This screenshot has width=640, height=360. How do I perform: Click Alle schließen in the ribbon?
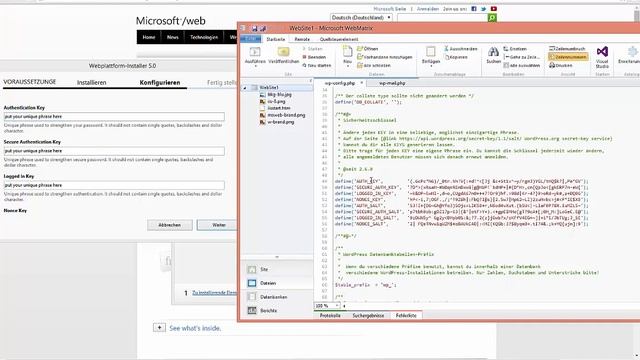coord(374,65)
